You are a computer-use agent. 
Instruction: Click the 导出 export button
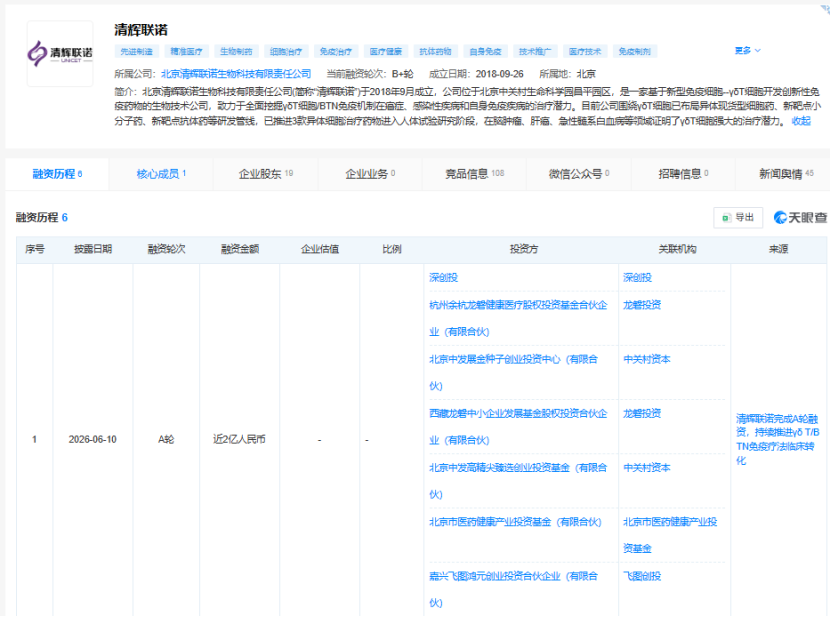coord(738,217)
